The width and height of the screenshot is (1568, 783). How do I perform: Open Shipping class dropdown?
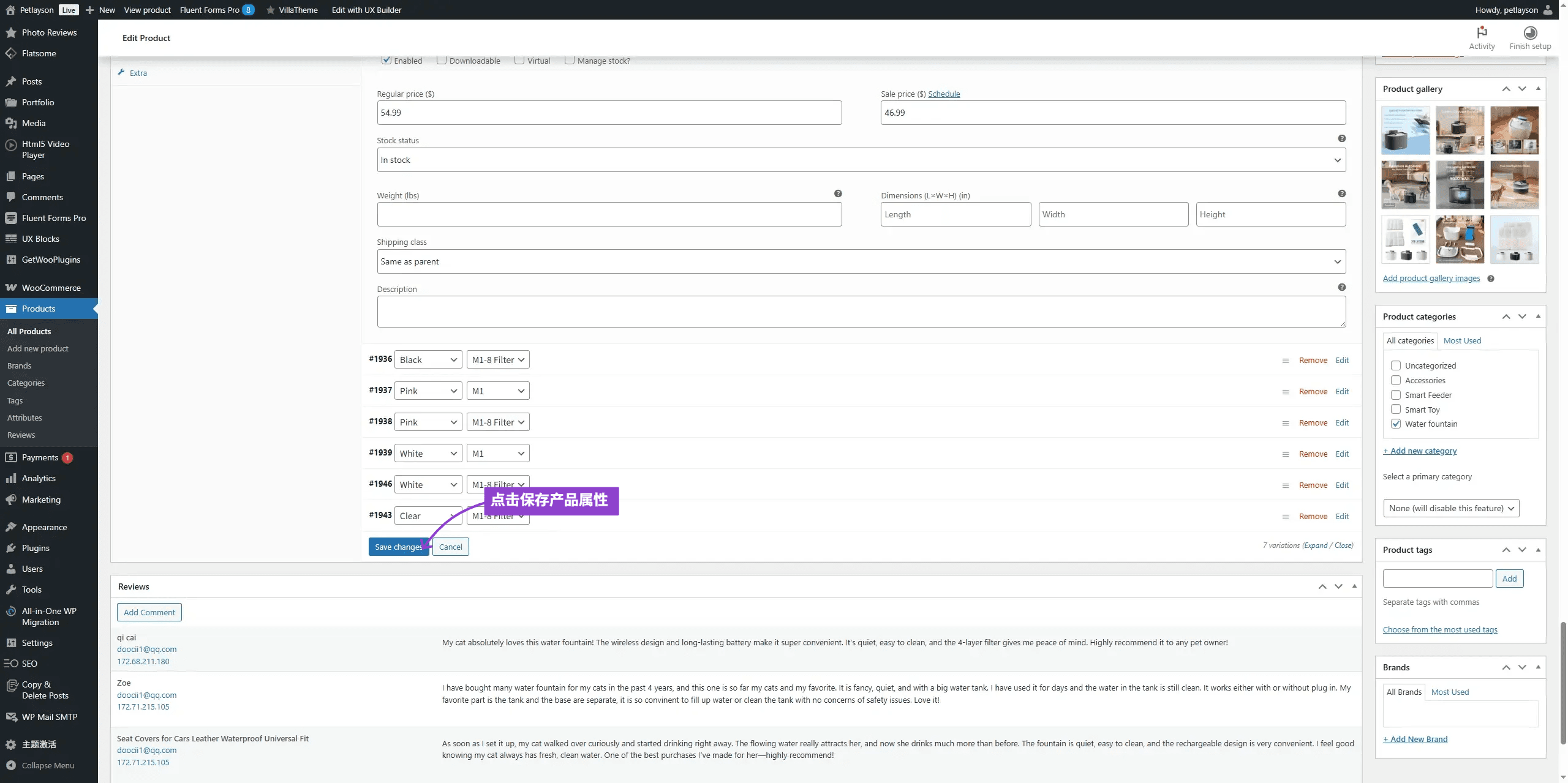click(x=861, y=262)
